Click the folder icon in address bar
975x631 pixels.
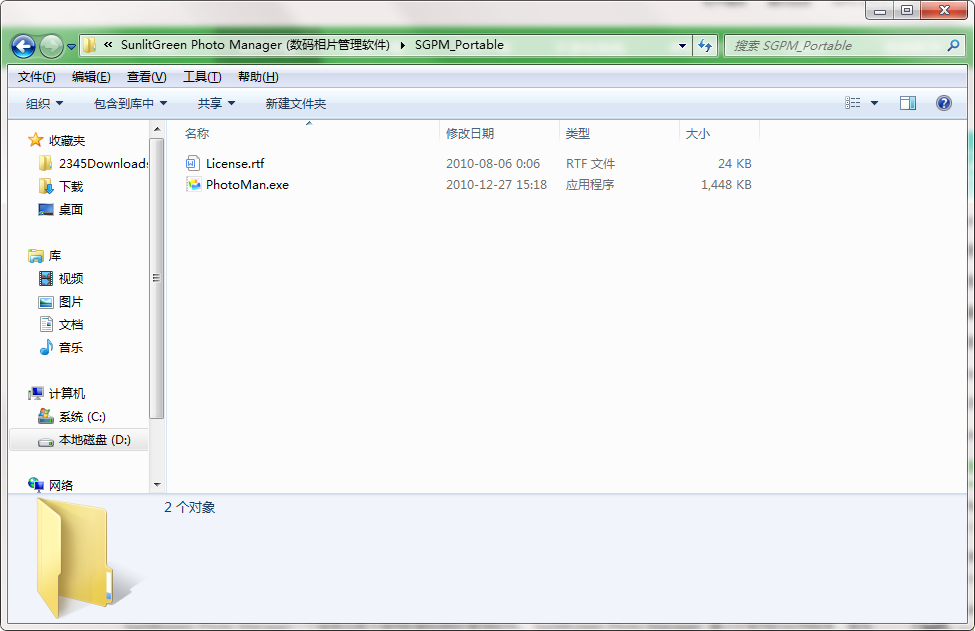tap(90, 45)
